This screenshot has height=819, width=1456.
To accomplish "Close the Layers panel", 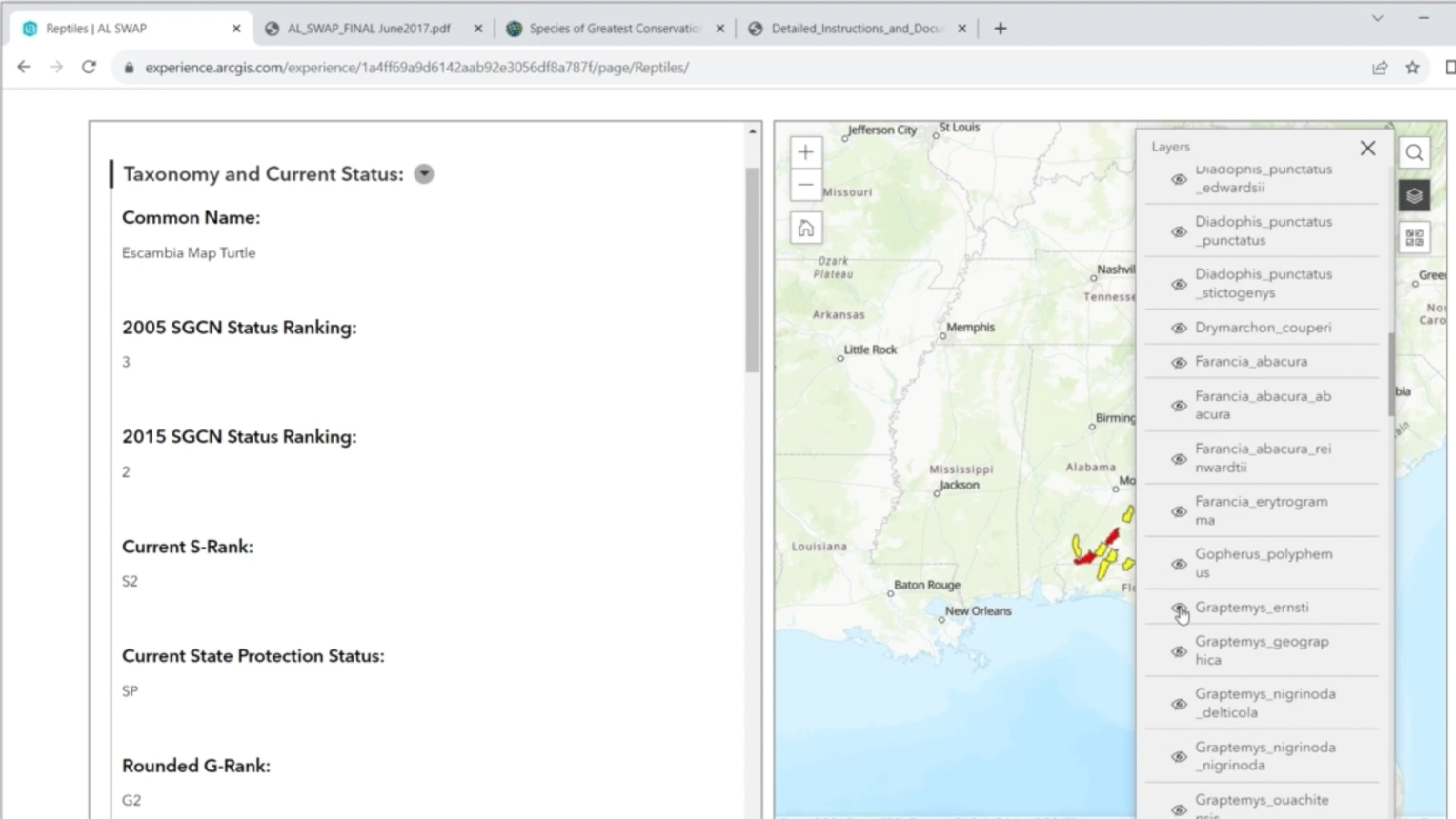I will tap(1367, 149).
